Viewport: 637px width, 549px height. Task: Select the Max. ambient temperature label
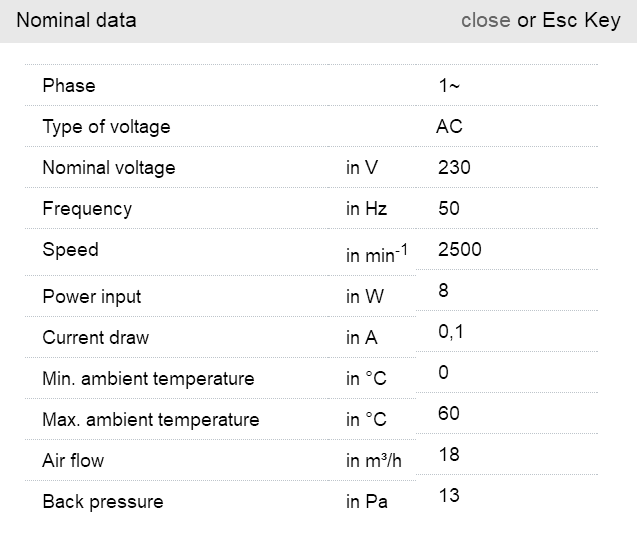coord(150,420)
